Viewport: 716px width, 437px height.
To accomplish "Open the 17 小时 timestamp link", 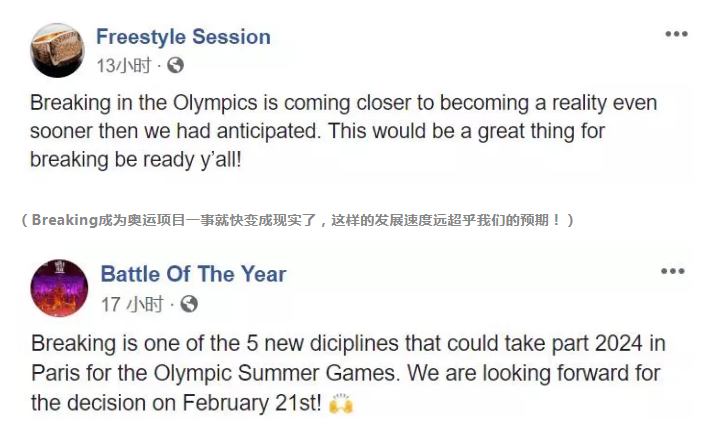I will pyautogui.click(x=132, y=304).
